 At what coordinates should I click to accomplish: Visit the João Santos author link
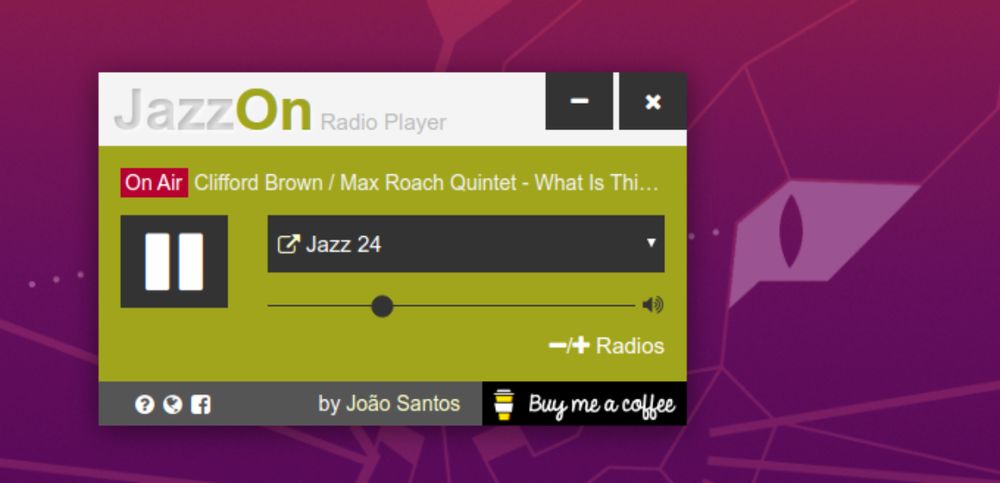[x=389, y=403]
